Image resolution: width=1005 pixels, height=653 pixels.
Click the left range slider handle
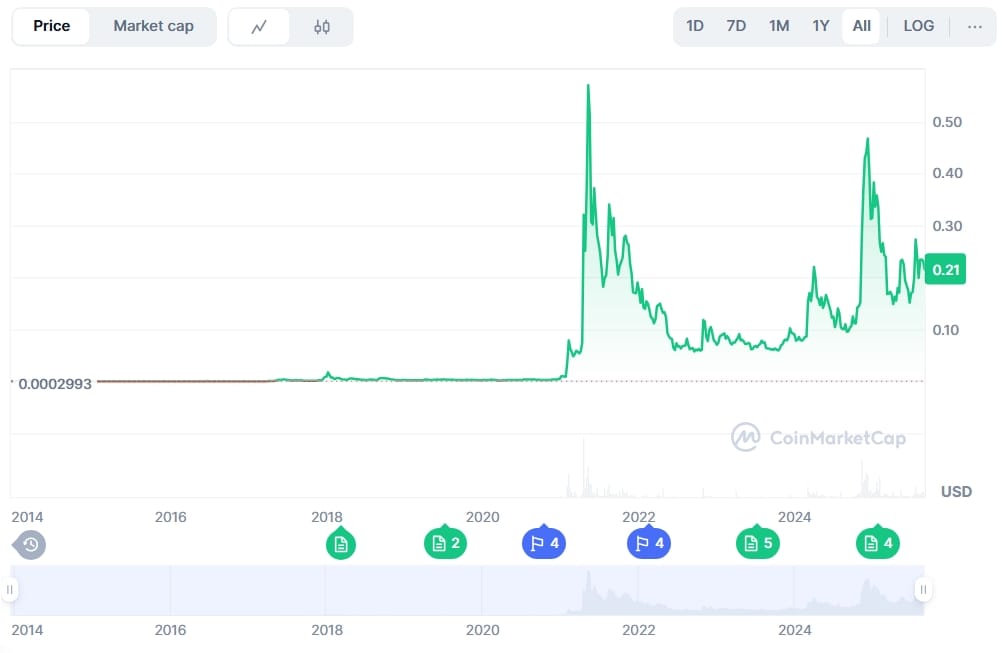(10, 590)
